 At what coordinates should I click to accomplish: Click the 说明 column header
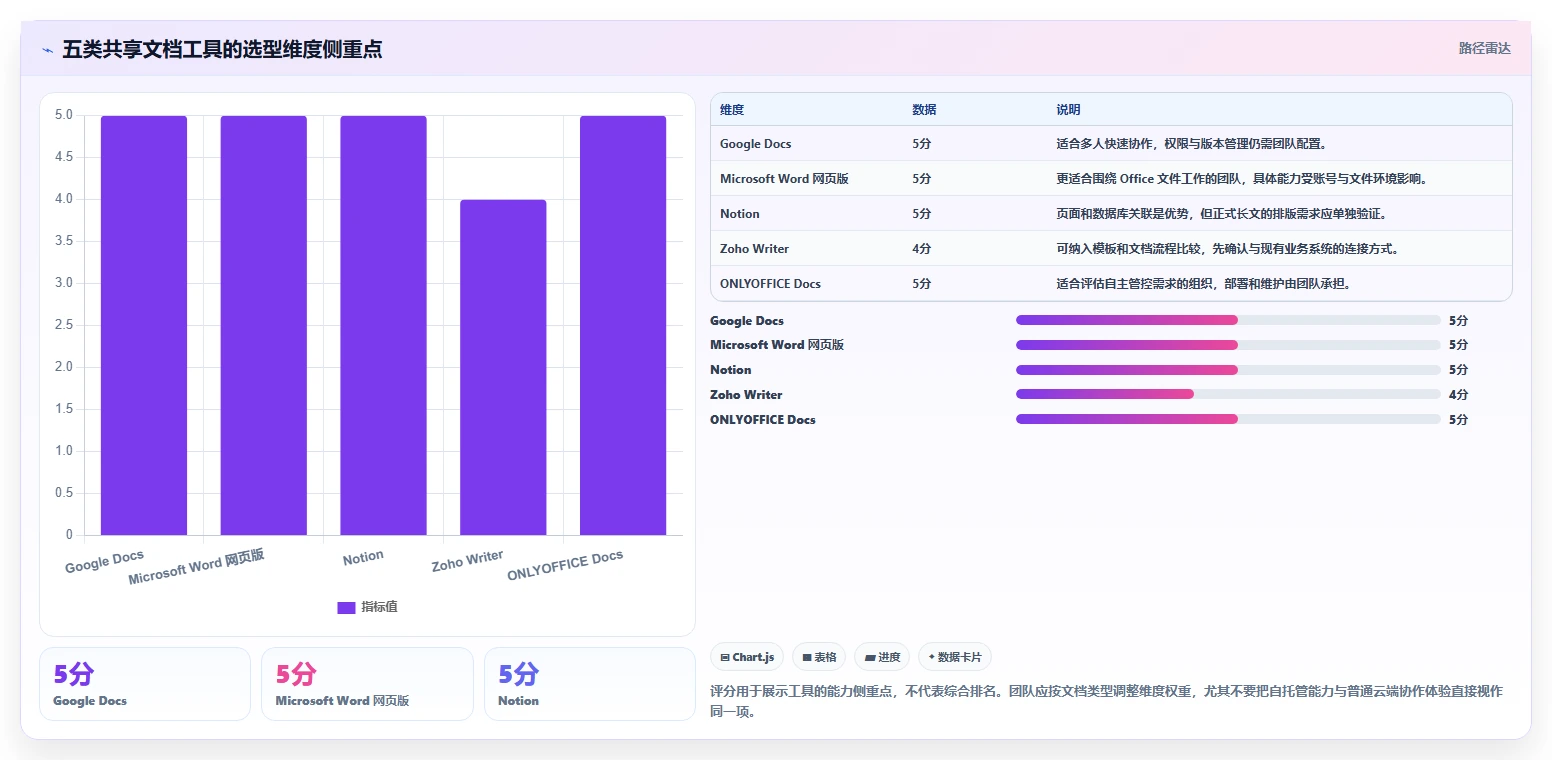pyautogui.click(x=1068, y=110)
